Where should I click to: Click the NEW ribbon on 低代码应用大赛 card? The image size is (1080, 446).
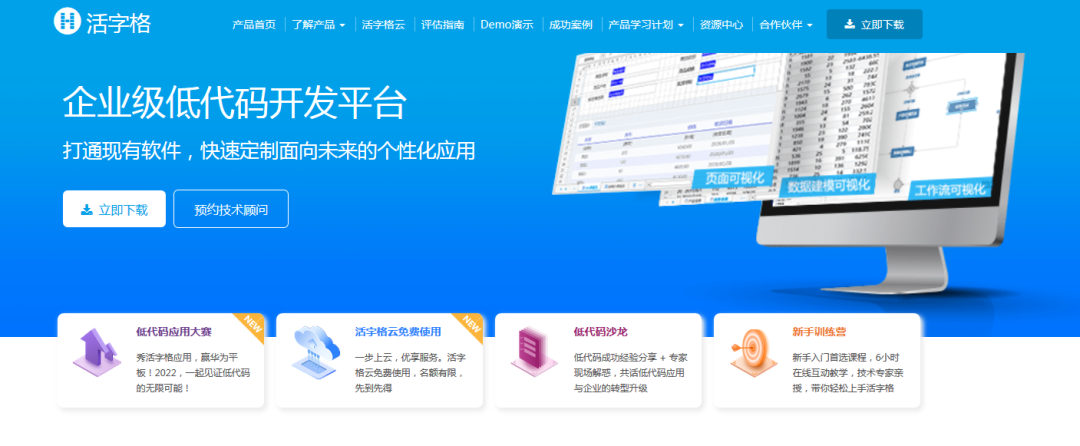click(x=249, y=326)
